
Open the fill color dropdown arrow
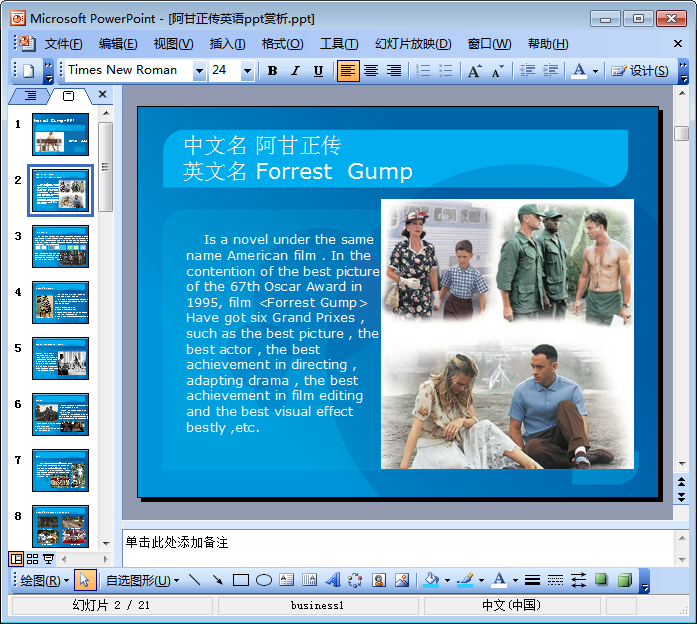coord(447,580)
